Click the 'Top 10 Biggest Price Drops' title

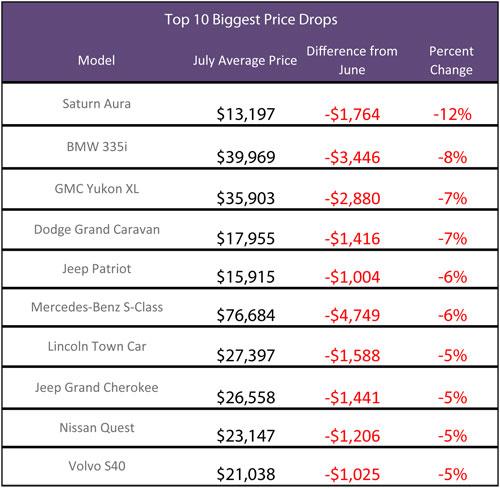[251, 20]
